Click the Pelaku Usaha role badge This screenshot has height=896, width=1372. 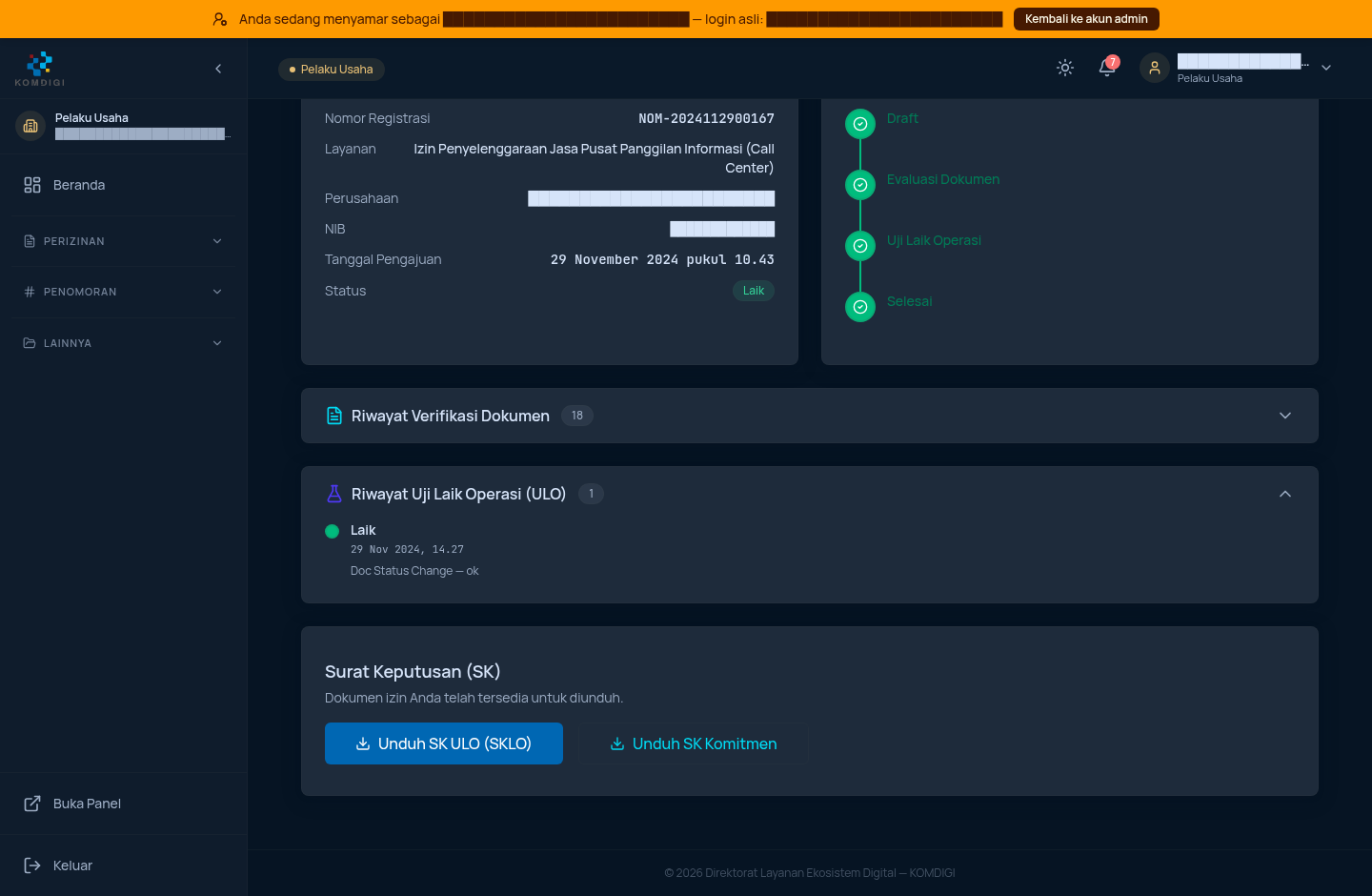332,70
